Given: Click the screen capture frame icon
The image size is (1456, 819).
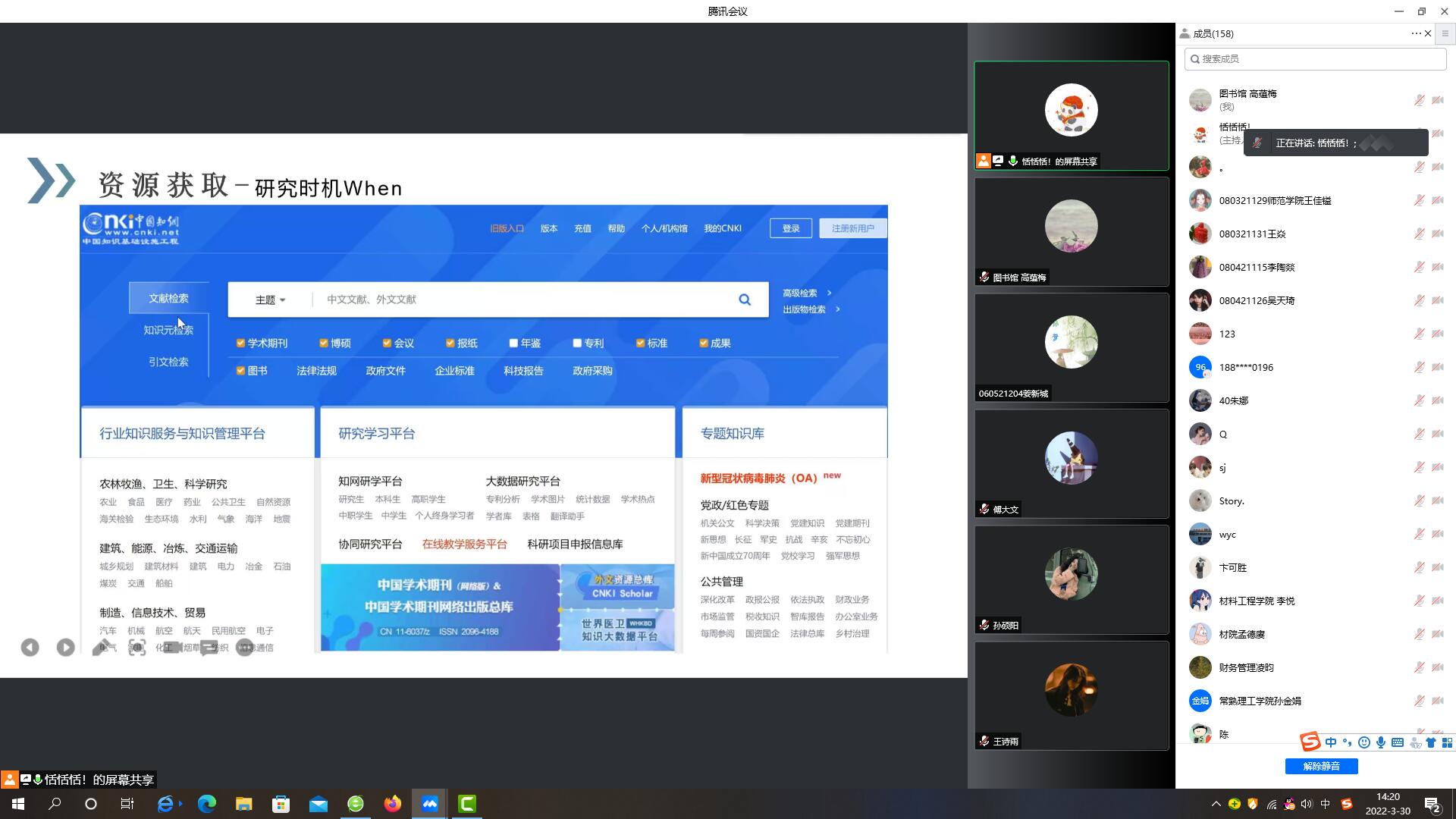Looking at the screenshot, I should coord(137,648).
